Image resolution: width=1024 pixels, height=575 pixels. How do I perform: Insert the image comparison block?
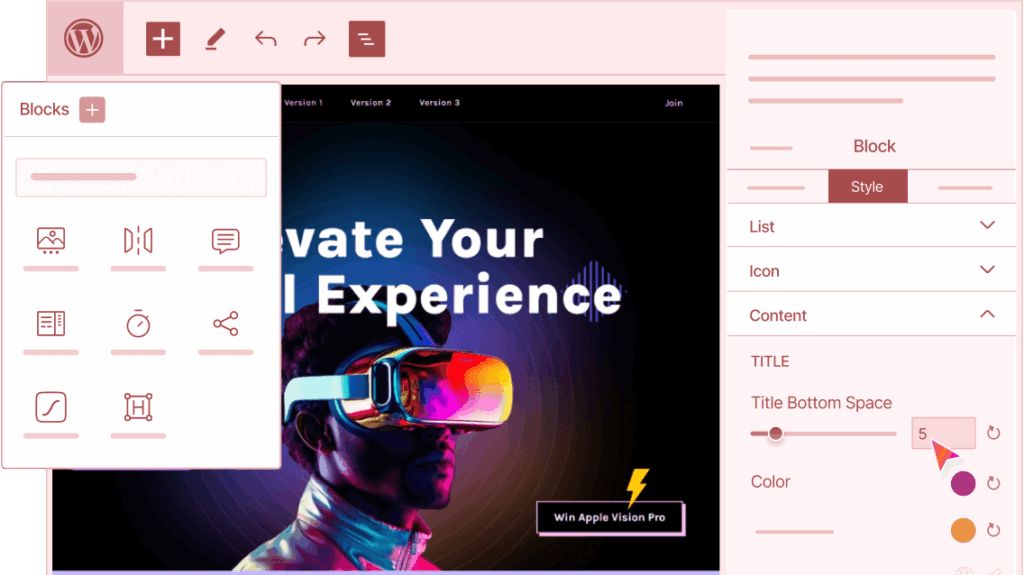pos(138,240)
